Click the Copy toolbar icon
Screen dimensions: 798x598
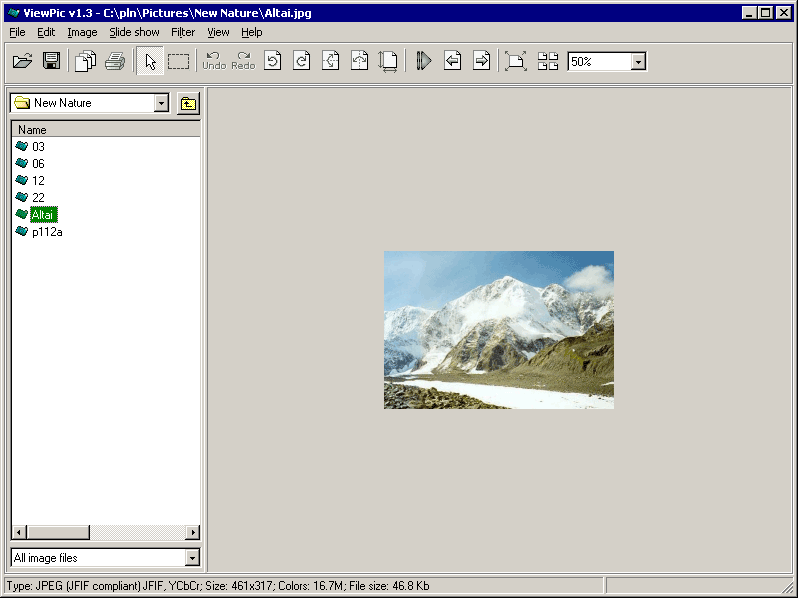click(86, 61)
